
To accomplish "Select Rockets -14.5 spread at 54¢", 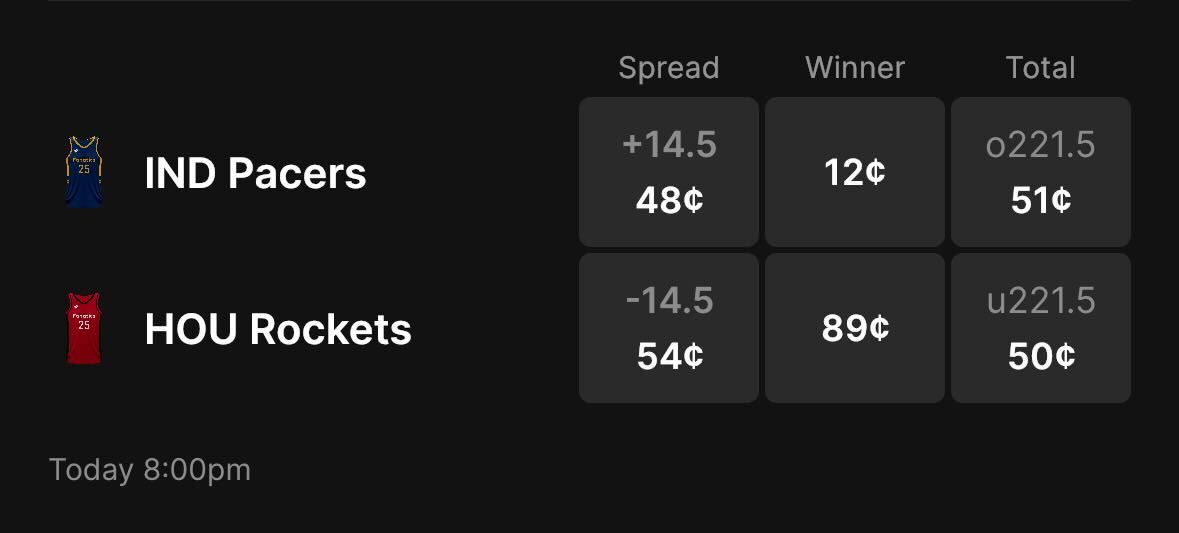I will tap(669, 328).
